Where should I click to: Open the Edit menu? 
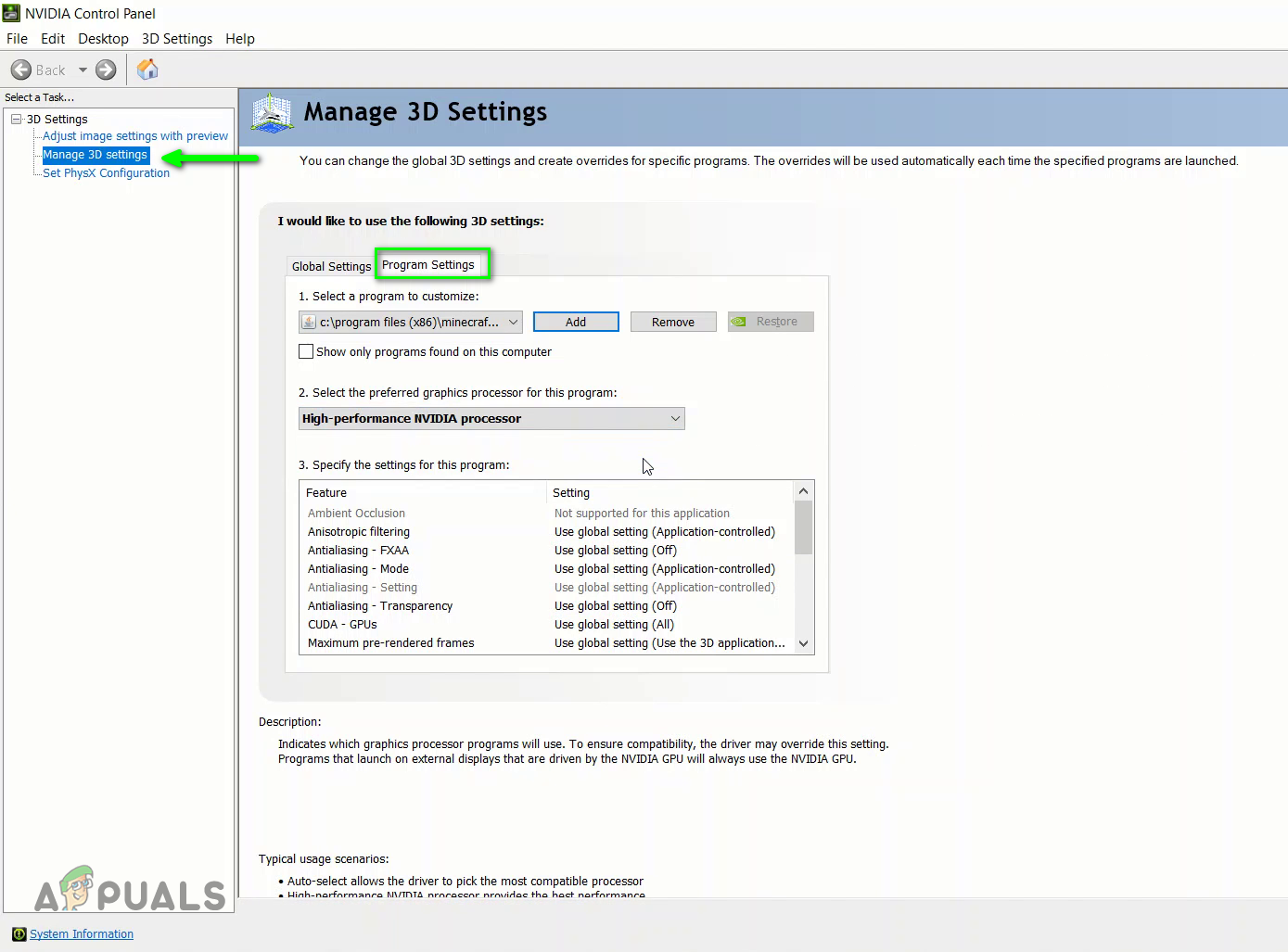click(x=53, y=38)
